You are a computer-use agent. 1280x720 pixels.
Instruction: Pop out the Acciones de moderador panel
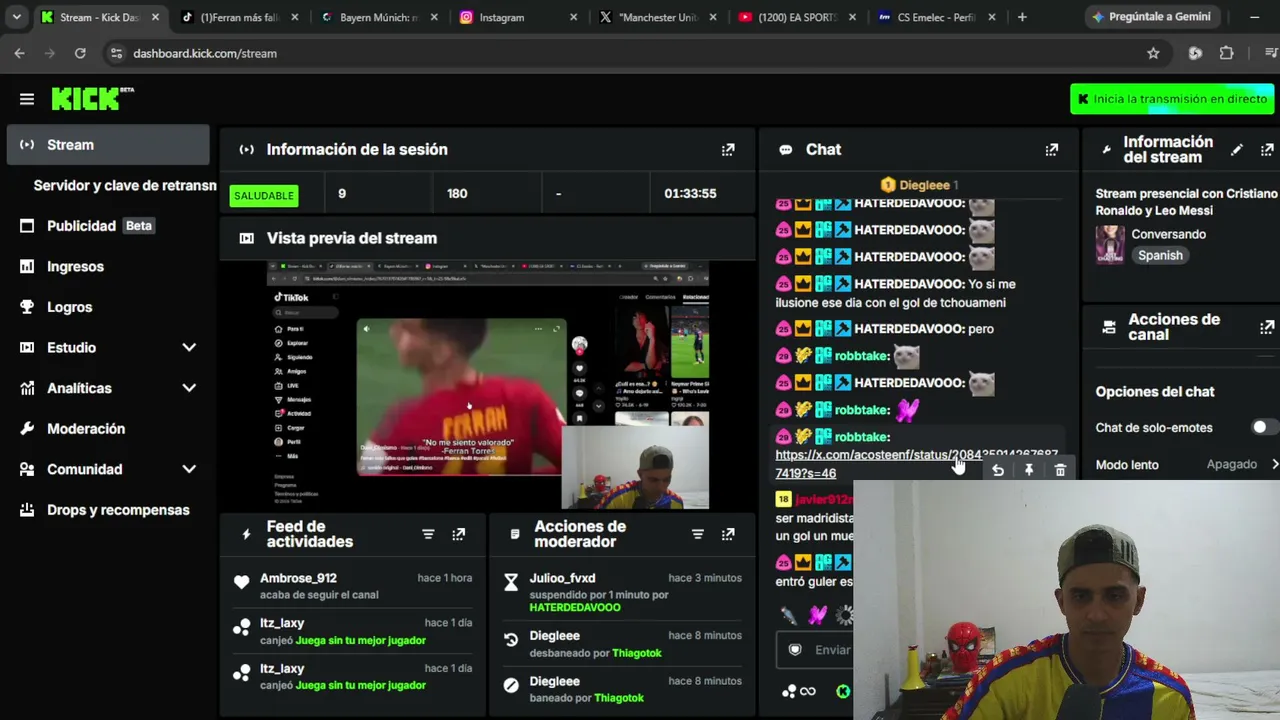[x=728, y=534]
